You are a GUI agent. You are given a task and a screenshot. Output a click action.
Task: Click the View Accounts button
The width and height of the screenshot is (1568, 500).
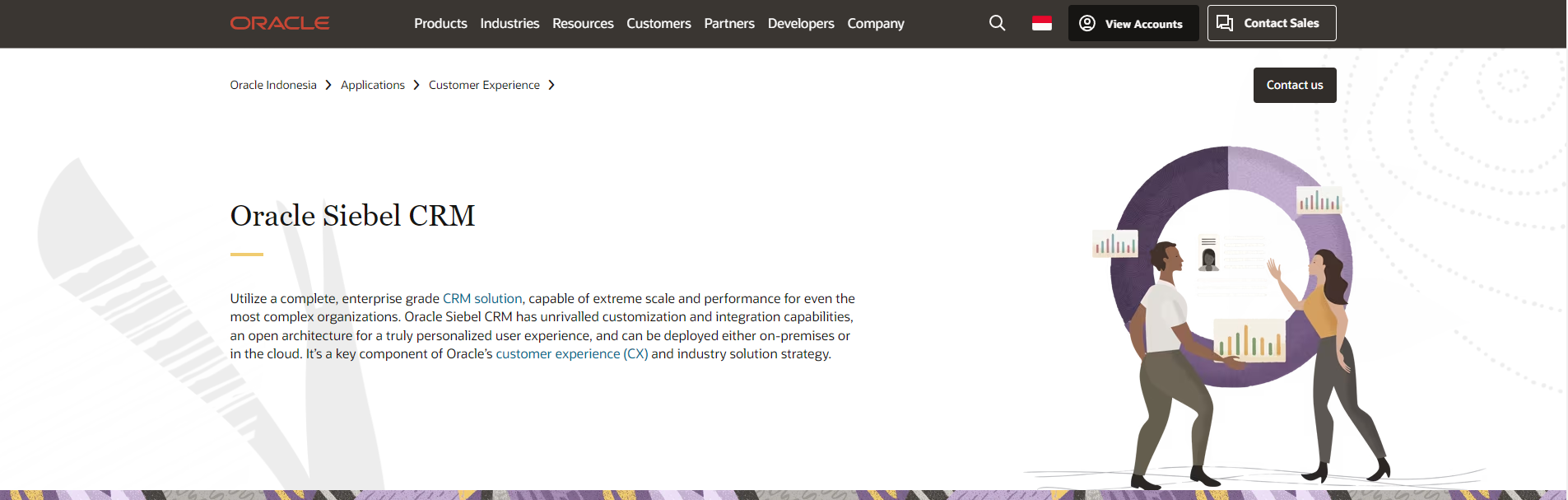coord(1133,23)
